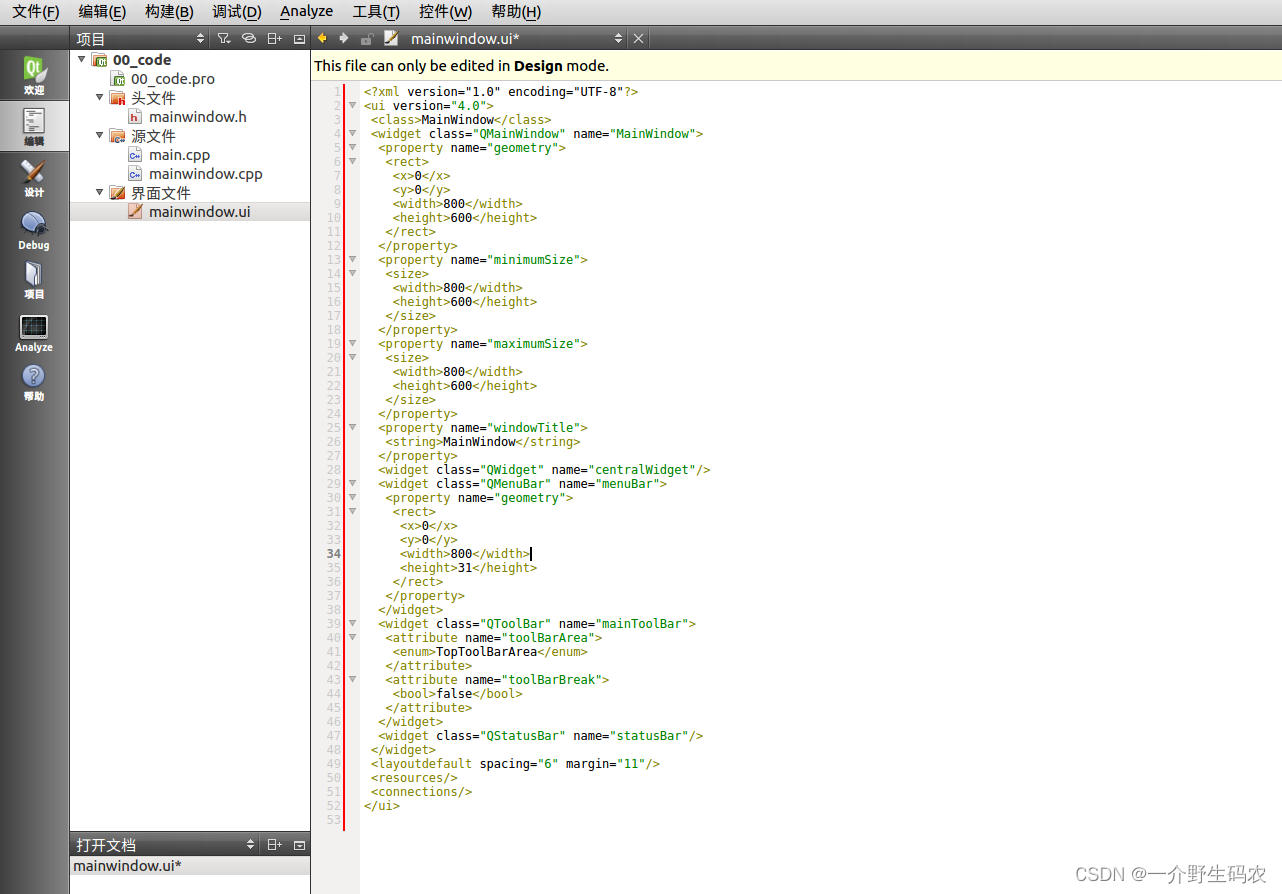Click the 00_code project root name
This screenshot has width=1282, height=894.
point(142,59)
